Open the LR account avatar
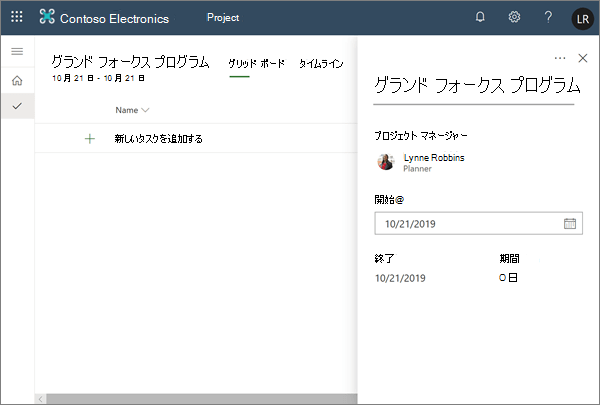This screenshot has height=405, width=600. tap(582, 18)
